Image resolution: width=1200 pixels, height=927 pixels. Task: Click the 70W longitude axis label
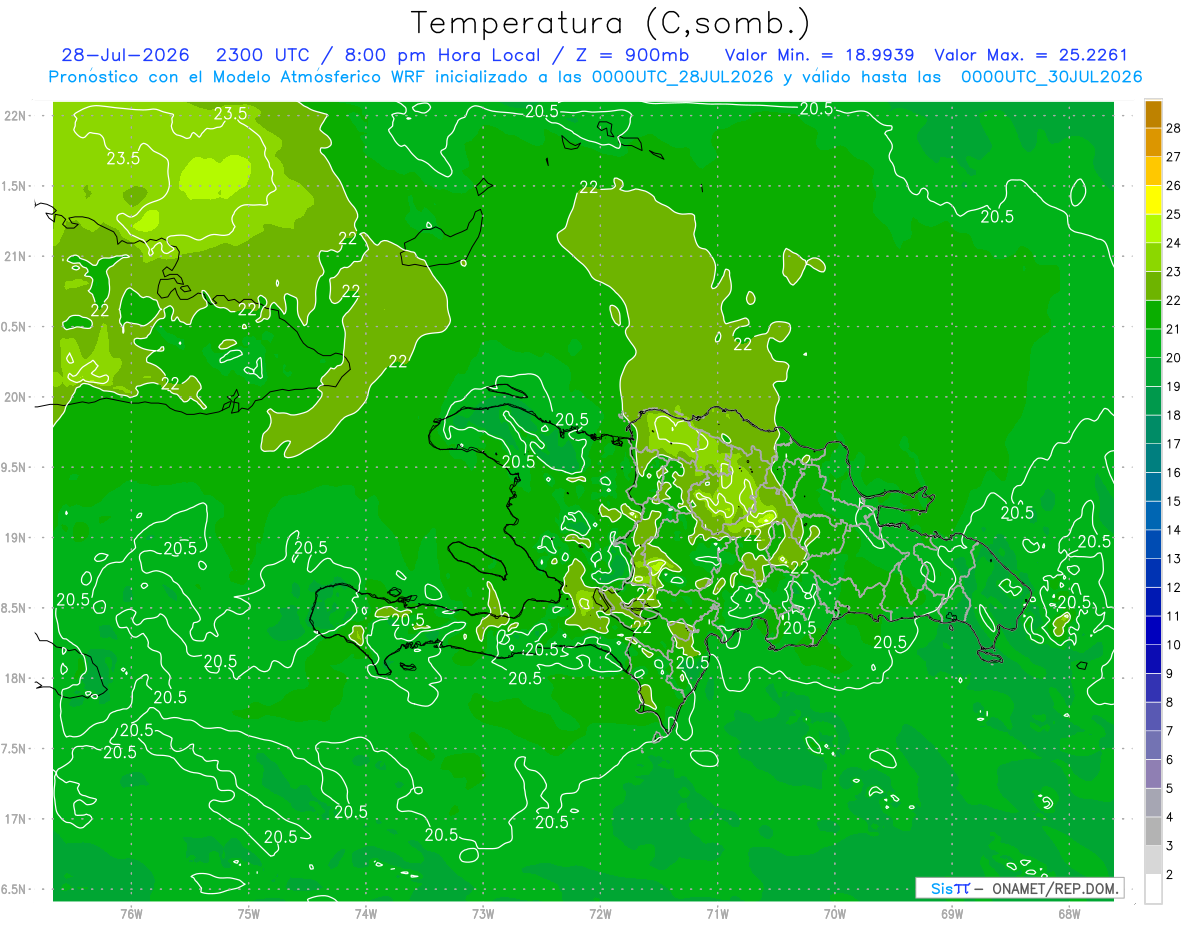(835, 914)
